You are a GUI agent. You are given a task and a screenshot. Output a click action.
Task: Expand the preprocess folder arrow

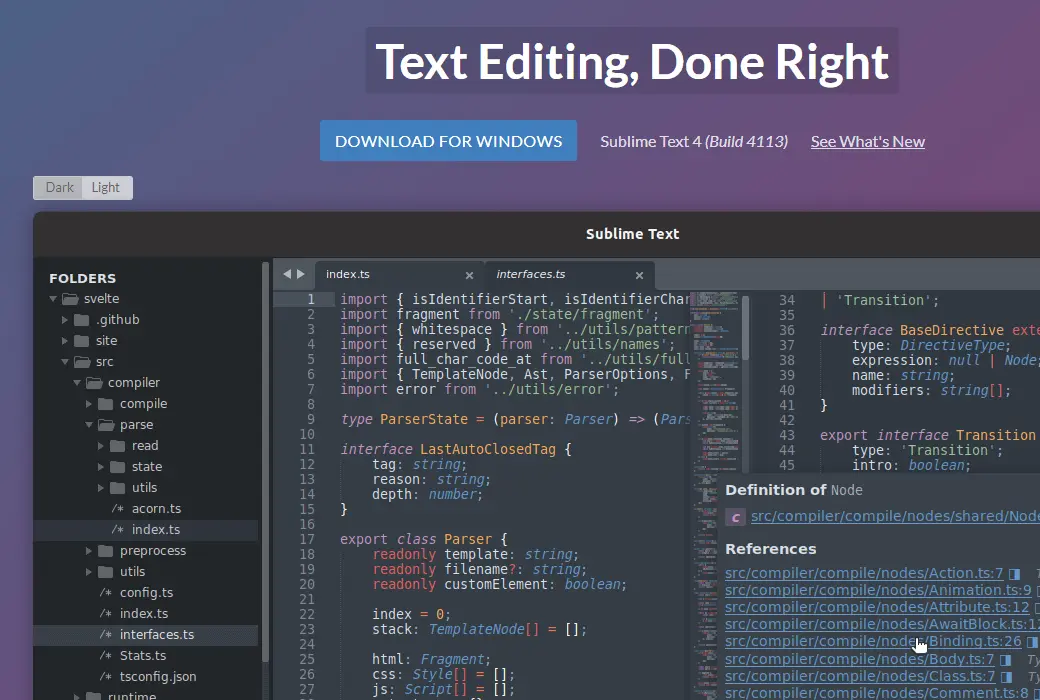point(88,551)
